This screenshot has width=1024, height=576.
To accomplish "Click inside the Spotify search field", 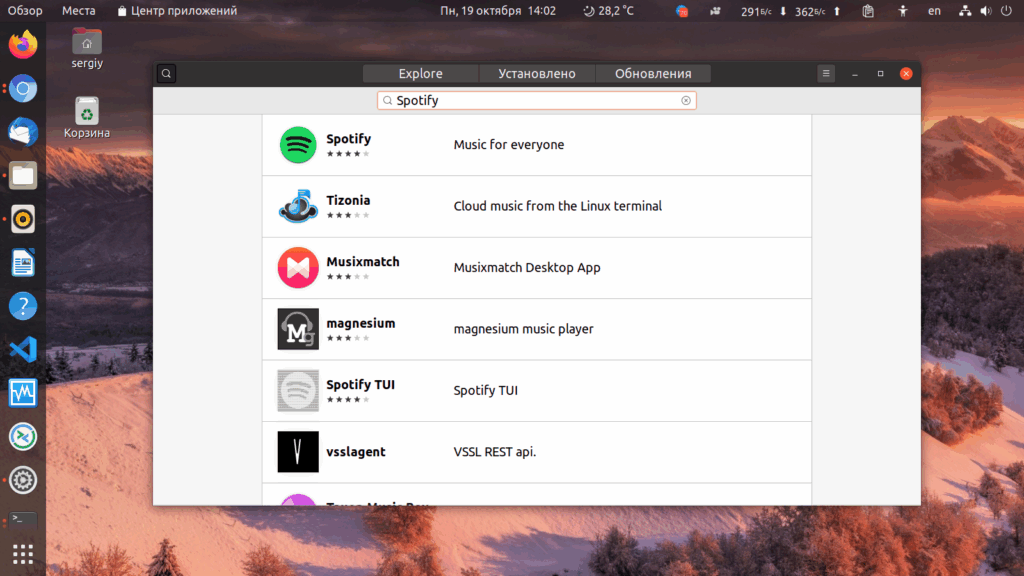I will 537,101.
